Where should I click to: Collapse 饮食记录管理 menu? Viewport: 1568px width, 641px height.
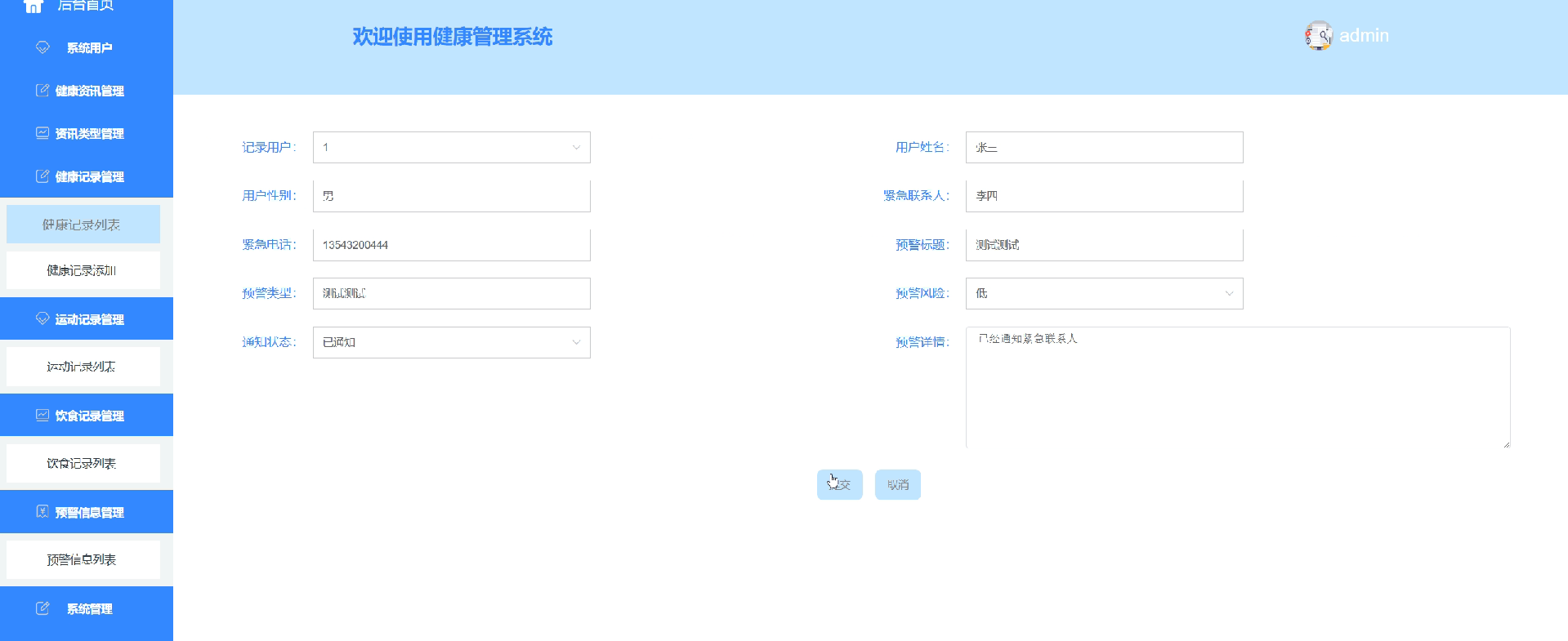[x=87, y=415]
